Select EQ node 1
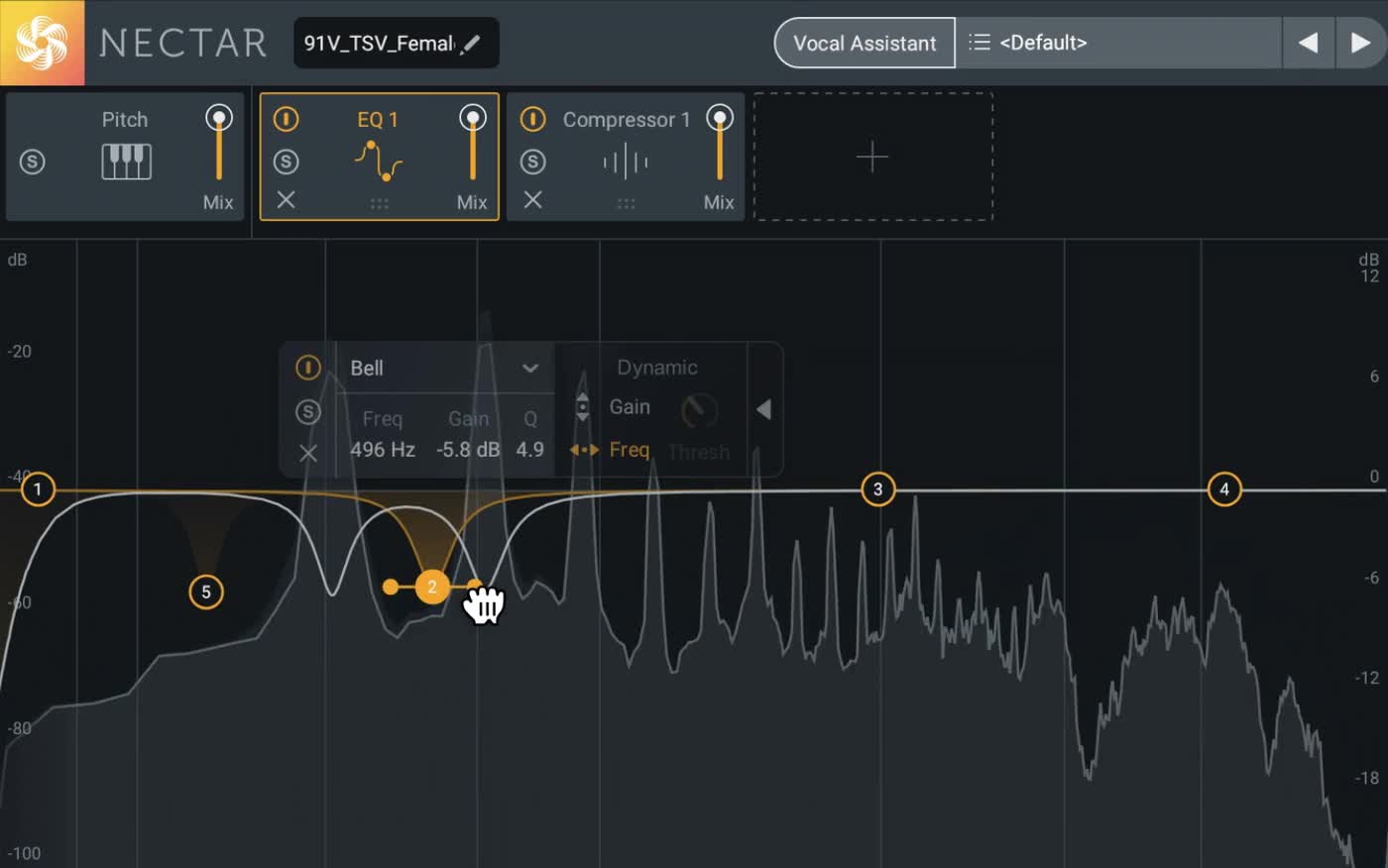Screen dimensions: 1388x868 click(38, 489)
